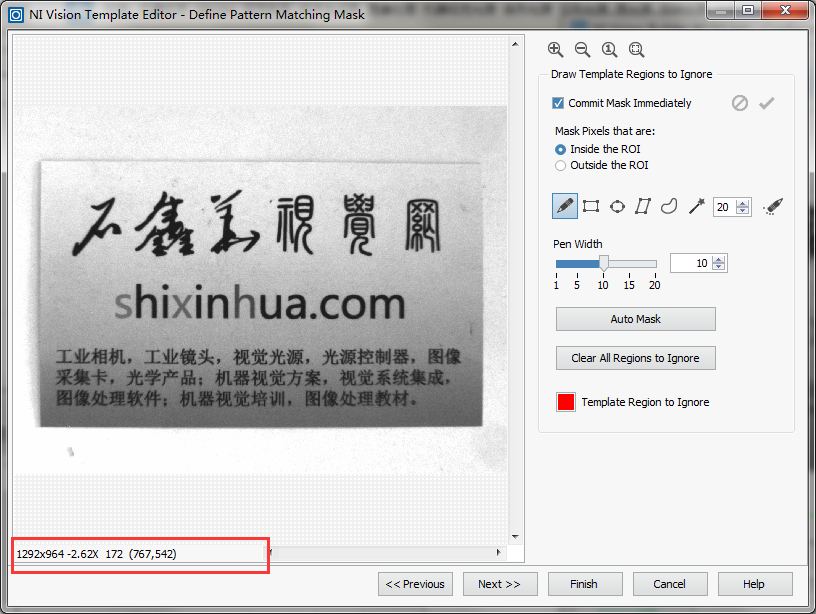Screen dimensions: 816x614
Task: Select the magic wand tool
Action: (696, 206)
